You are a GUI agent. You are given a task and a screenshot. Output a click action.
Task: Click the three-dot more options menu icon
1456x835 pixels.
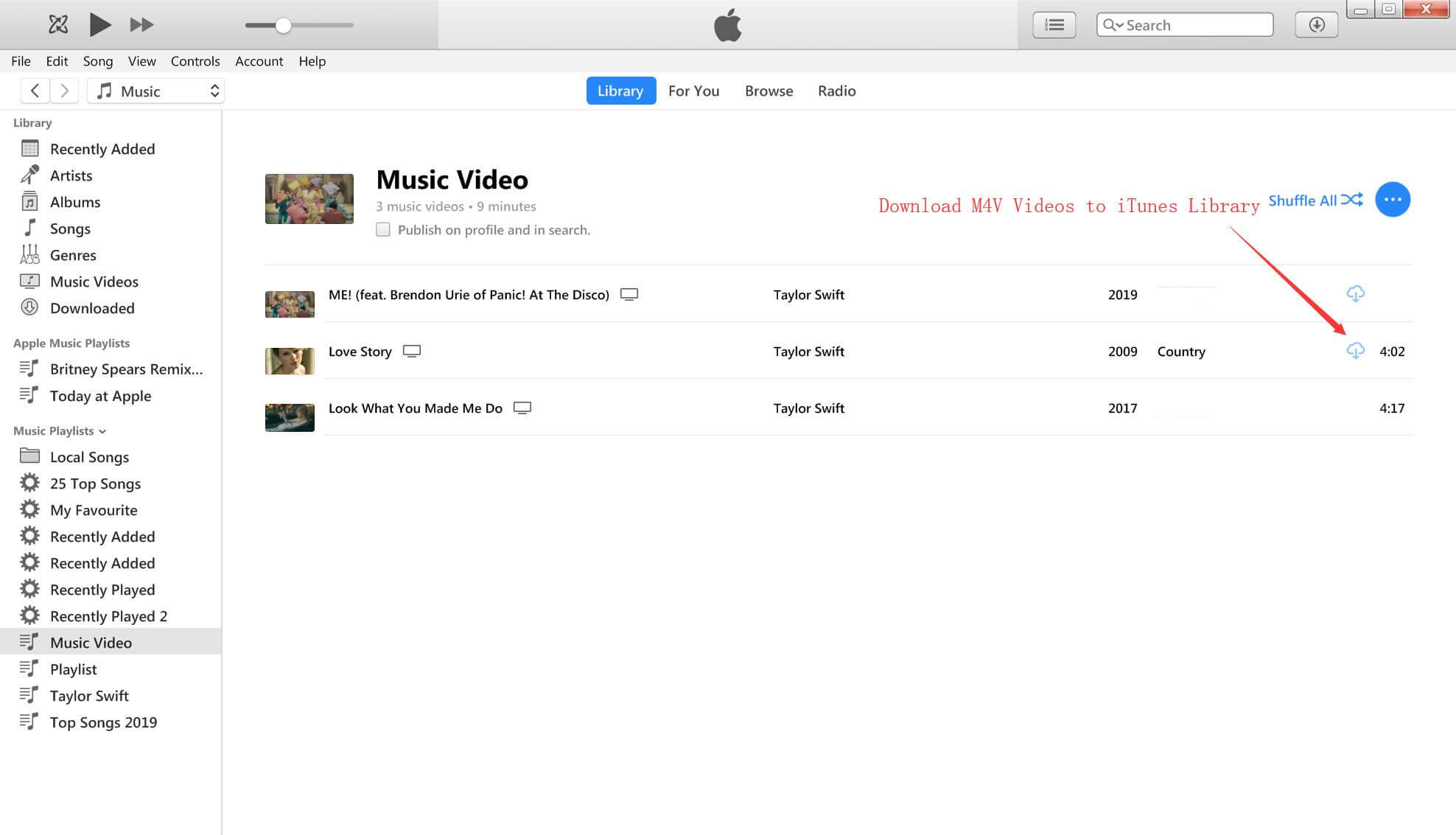point(1393,199)
